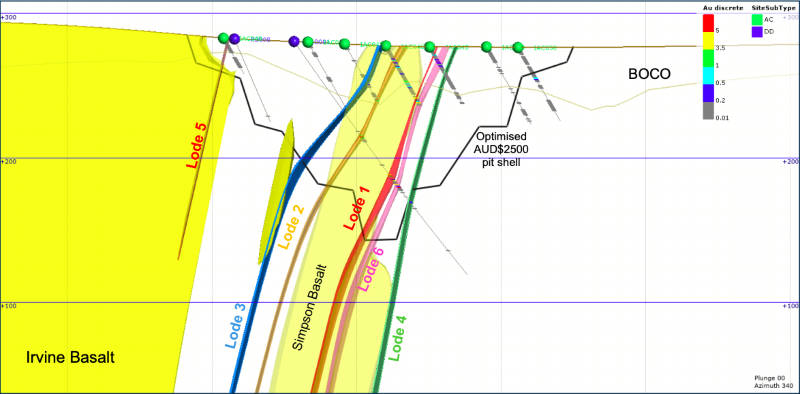800x394 pixels.
Task: Click the 'Irvine Basalt' label
Action: pos(70,358)
